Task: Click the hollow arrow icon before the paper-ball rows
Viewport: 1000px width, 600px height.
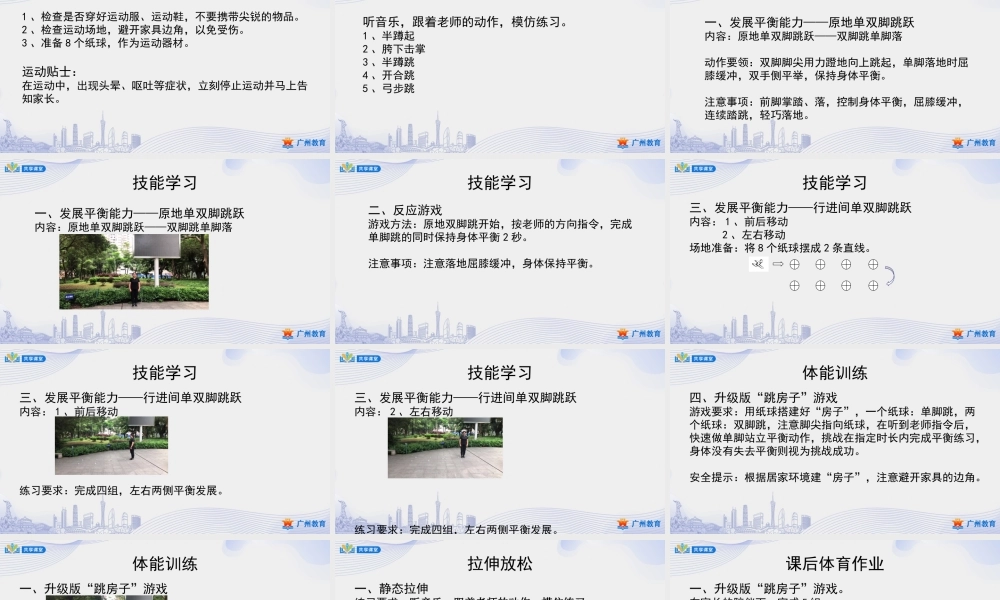Action: [x=778, y=264]
